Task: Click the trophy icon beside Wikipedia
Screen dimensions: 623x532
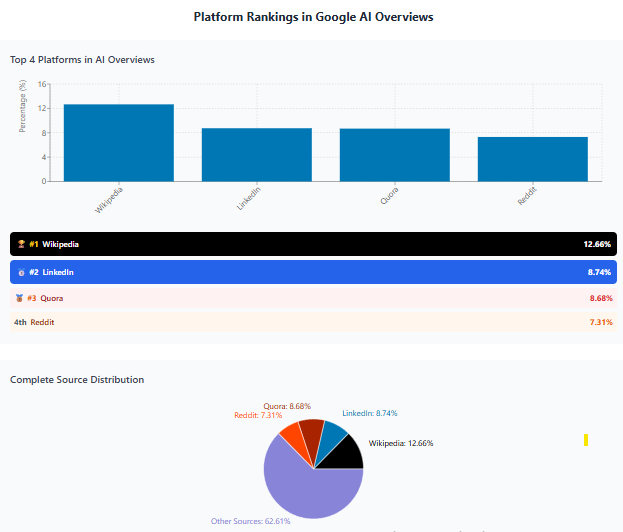Action: (21, 244)
